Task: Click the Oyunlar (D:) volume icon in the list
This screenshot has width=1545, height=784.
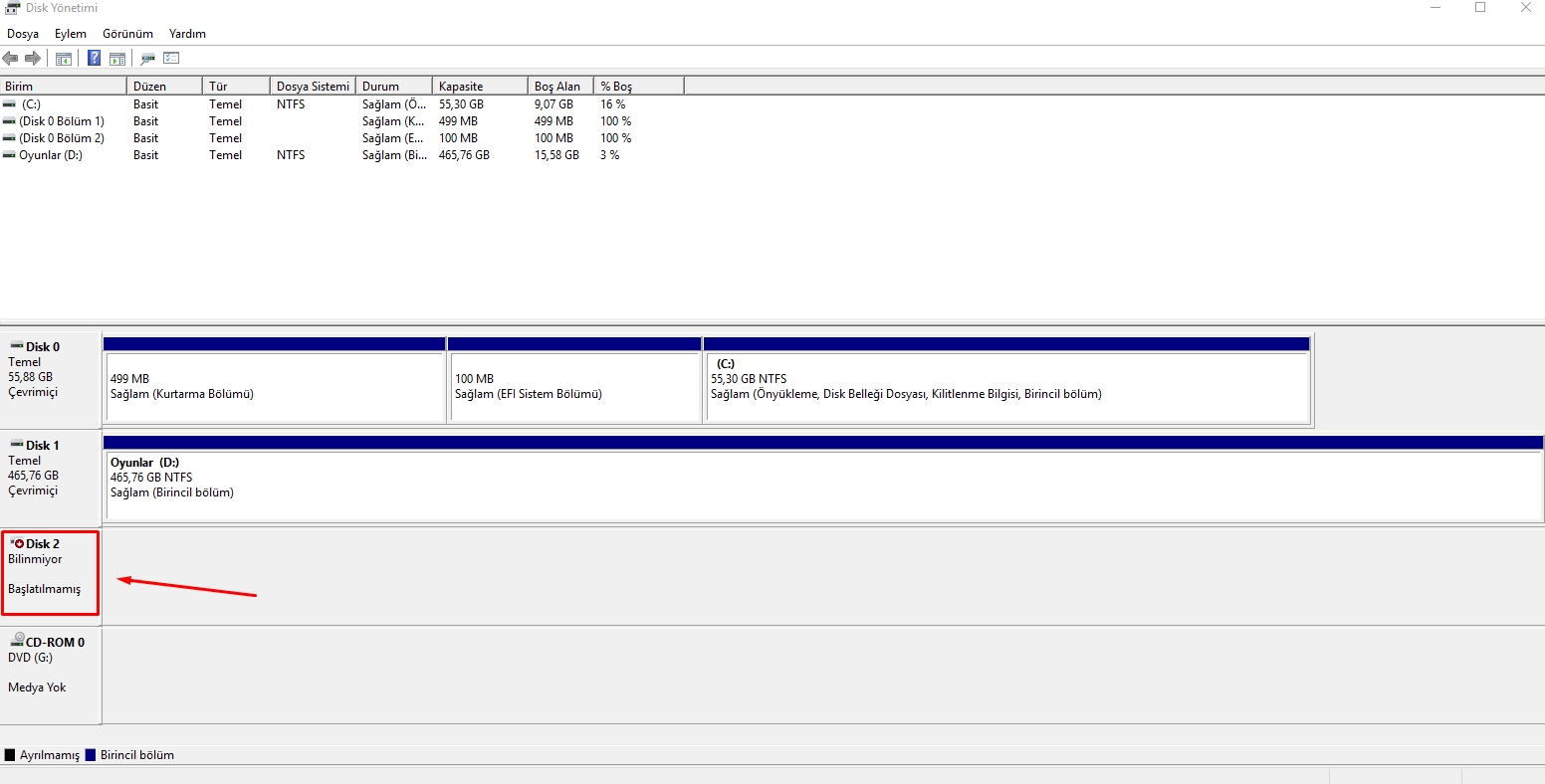Action: (8, 155)
